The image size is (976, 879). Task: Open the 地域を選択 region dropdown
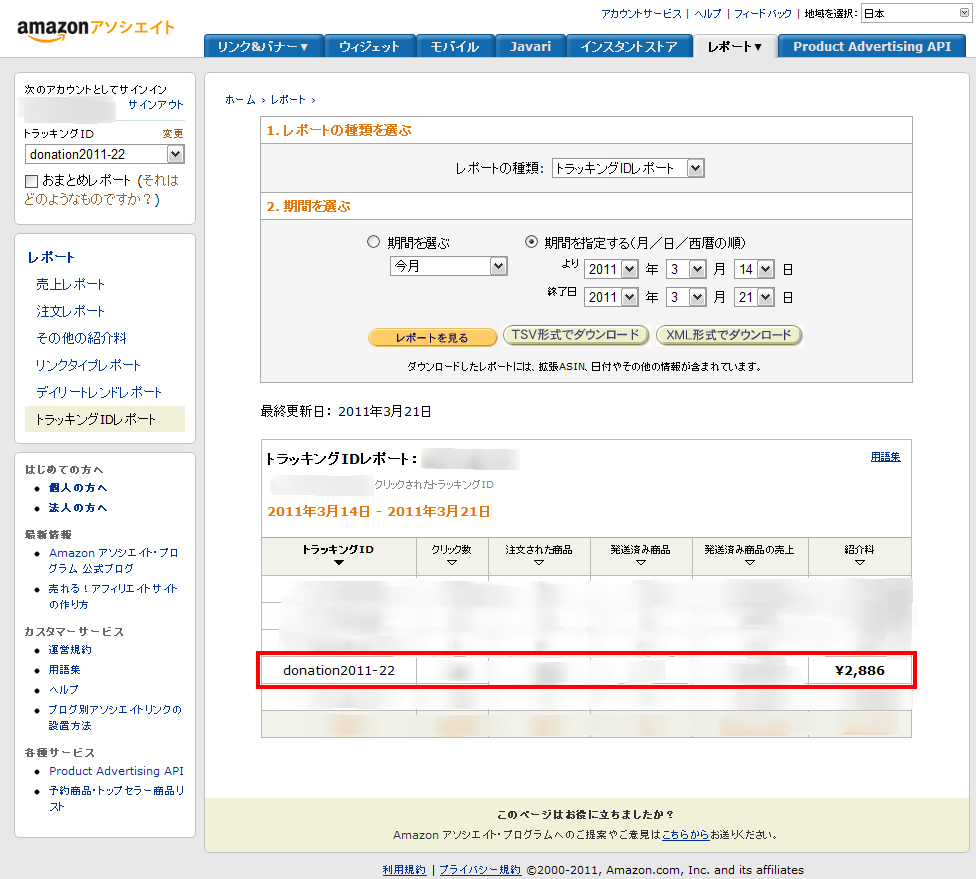[x=916, y=13]
